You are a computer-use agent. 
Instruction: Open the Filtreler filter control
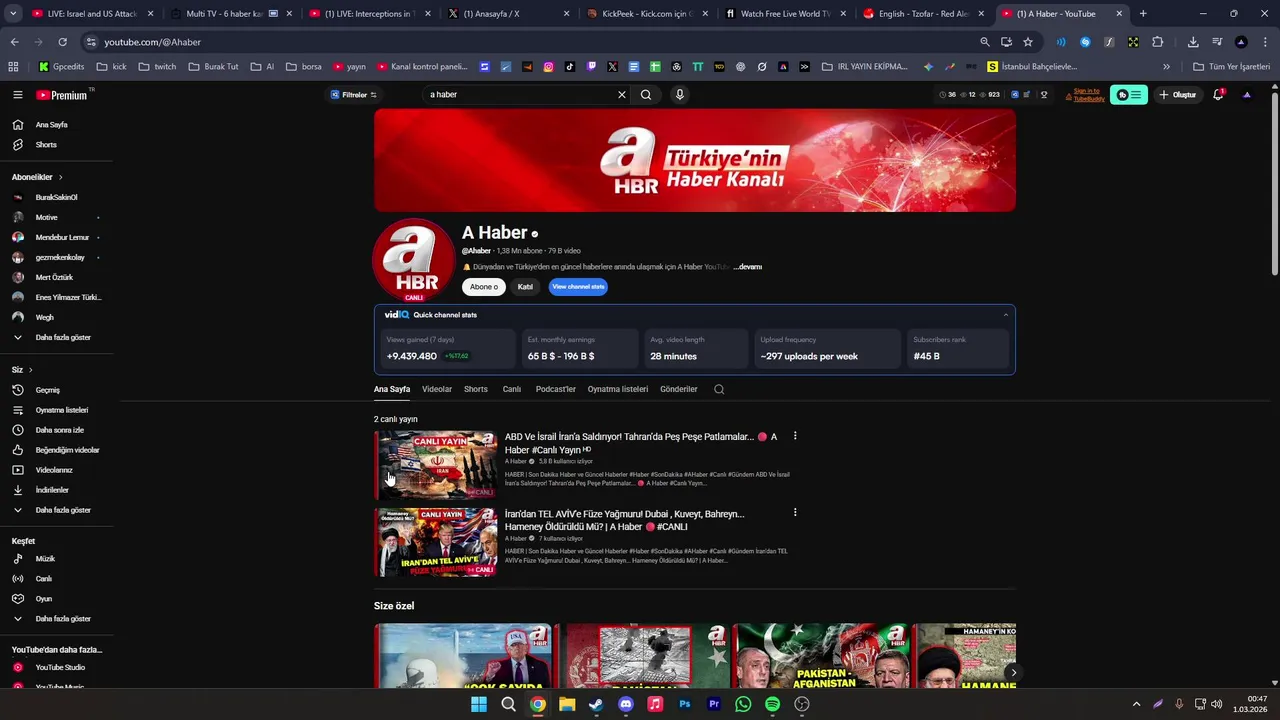(x=353, y=95)
